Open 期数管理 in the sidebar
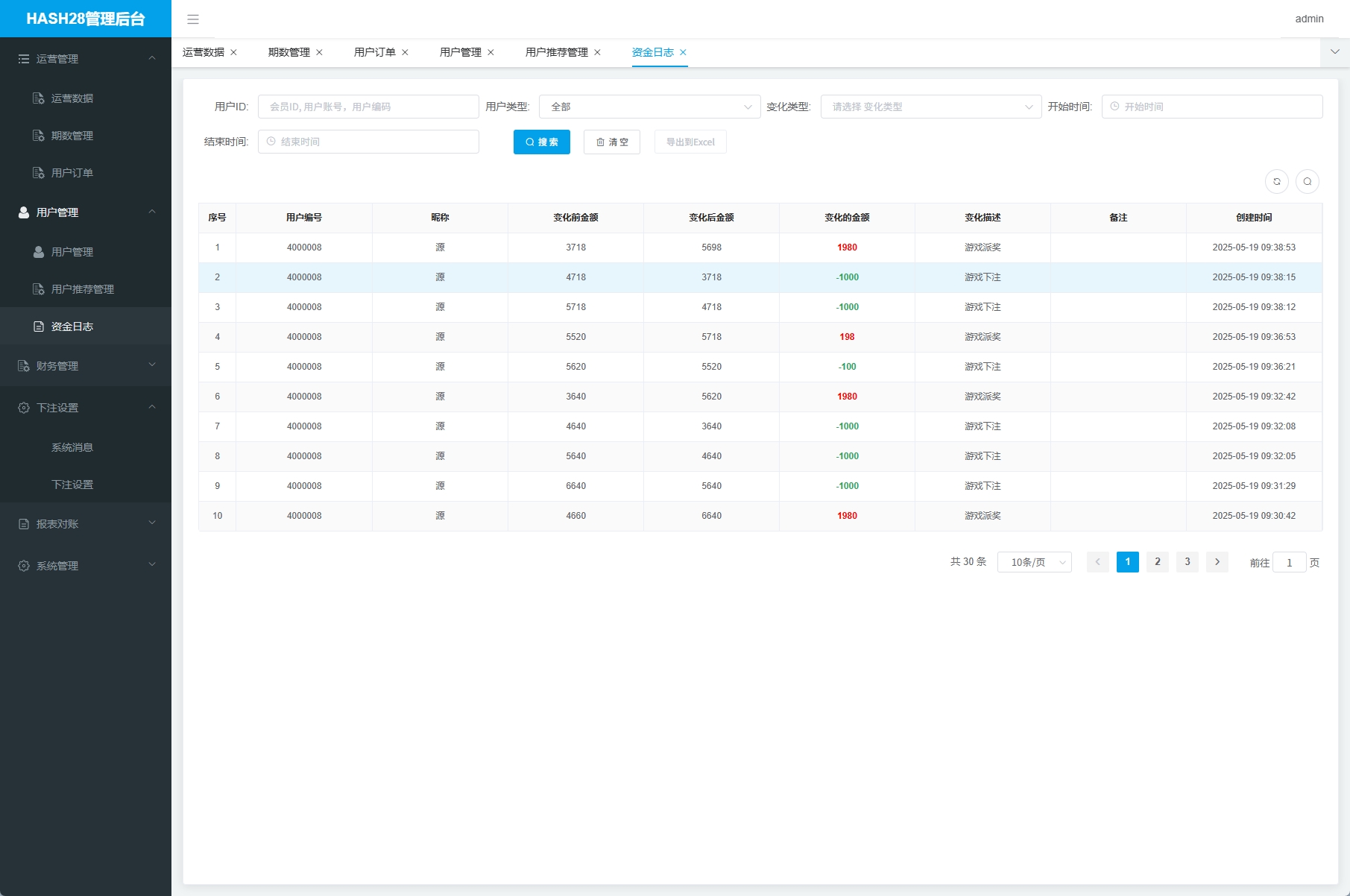The height and width of the screenshot is (896, 1350). (72, 136)
